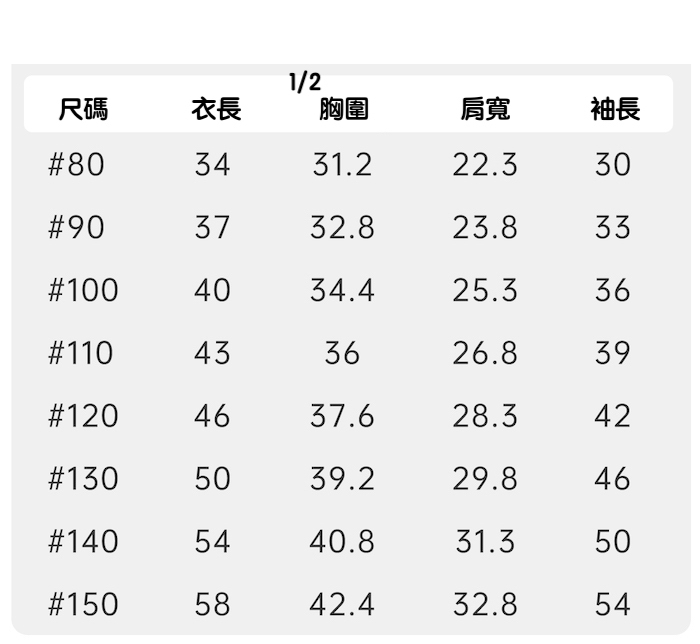Select the #90 size label
This screenshot has width=700, height=644.
point(76,228)
